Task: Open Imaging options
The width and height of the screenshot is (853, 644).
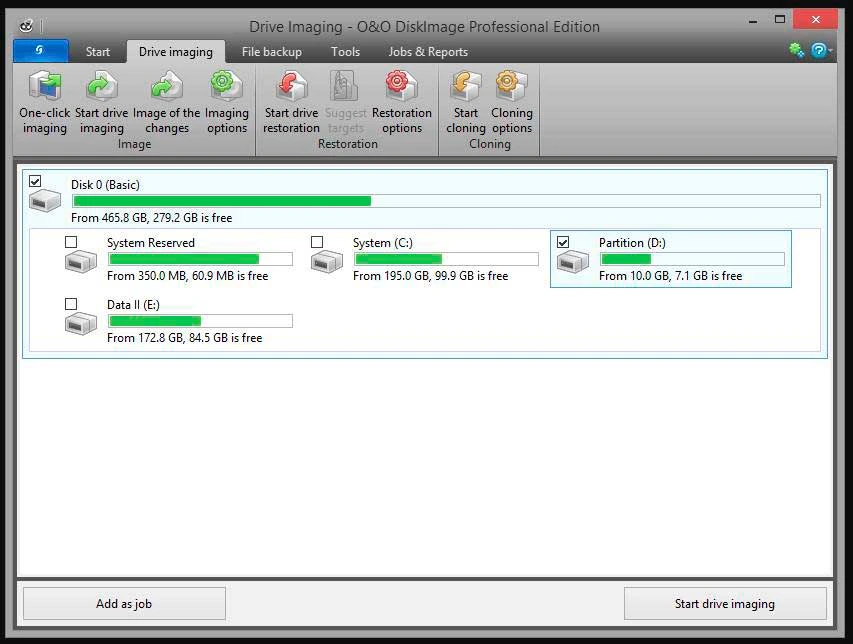Action: (226, 86)
